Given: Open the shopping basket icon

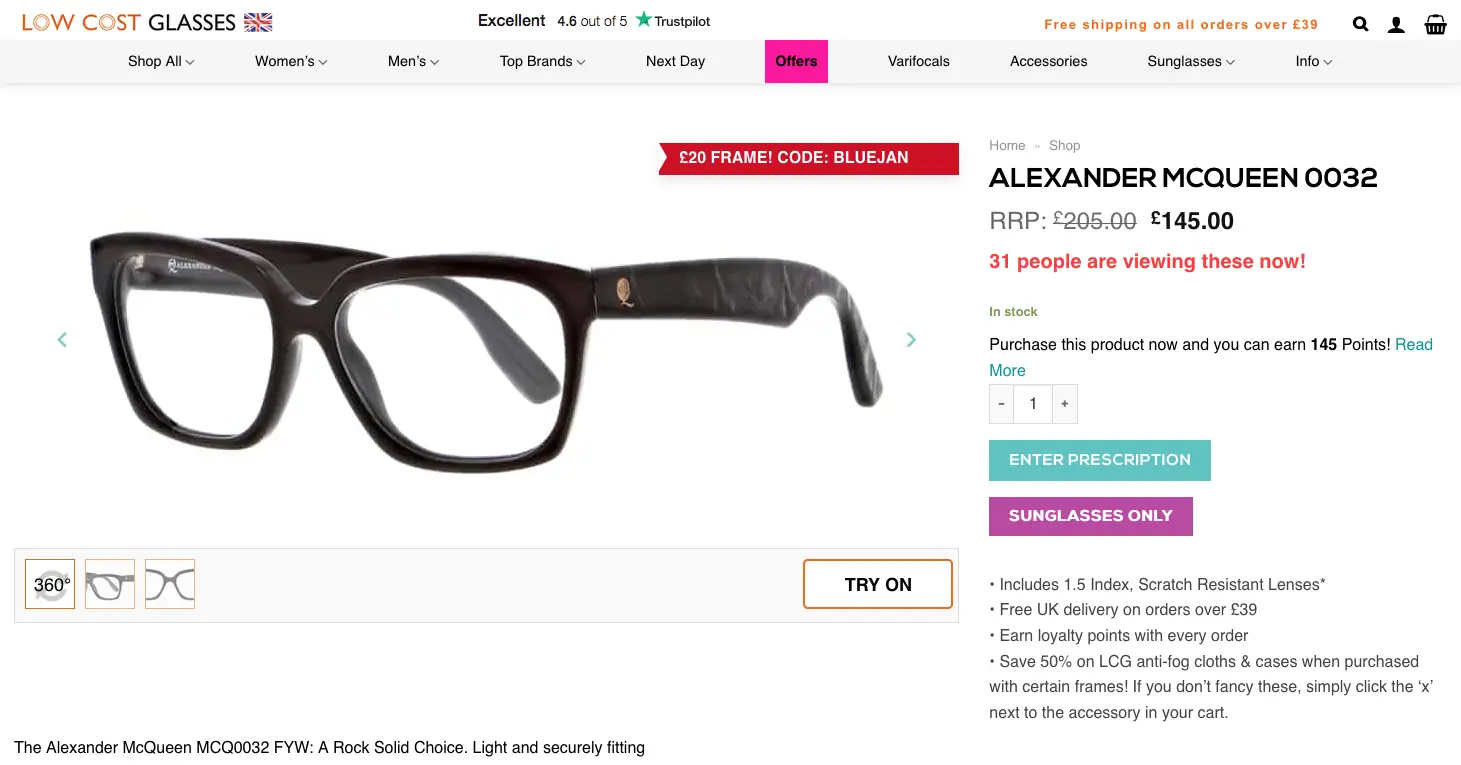Looking at the screenshot, I should click(x=1435, y=24).
